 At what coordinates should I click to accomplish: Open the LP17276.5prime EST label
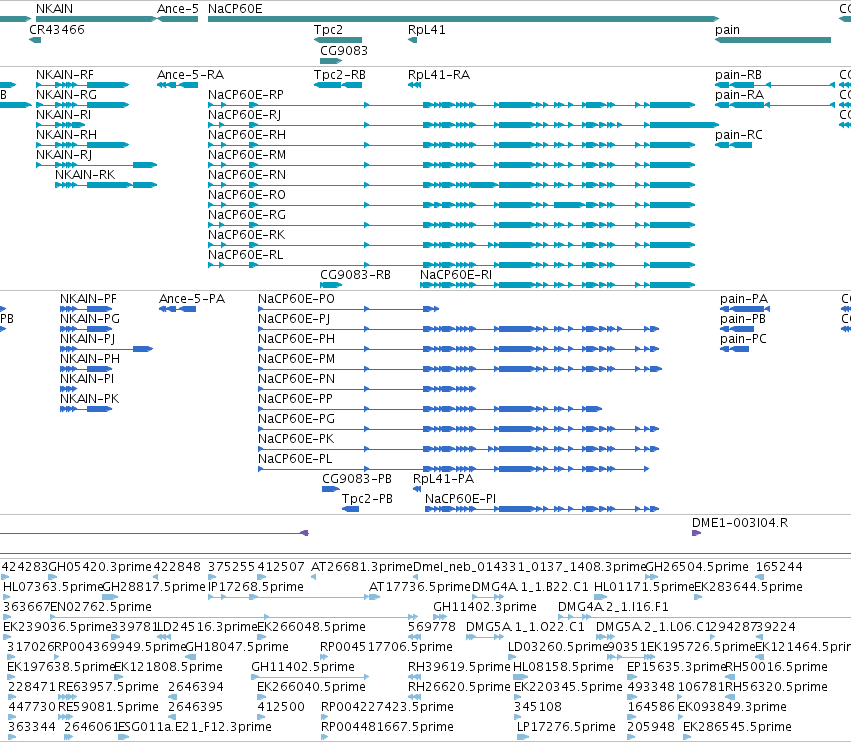[566, 727]
